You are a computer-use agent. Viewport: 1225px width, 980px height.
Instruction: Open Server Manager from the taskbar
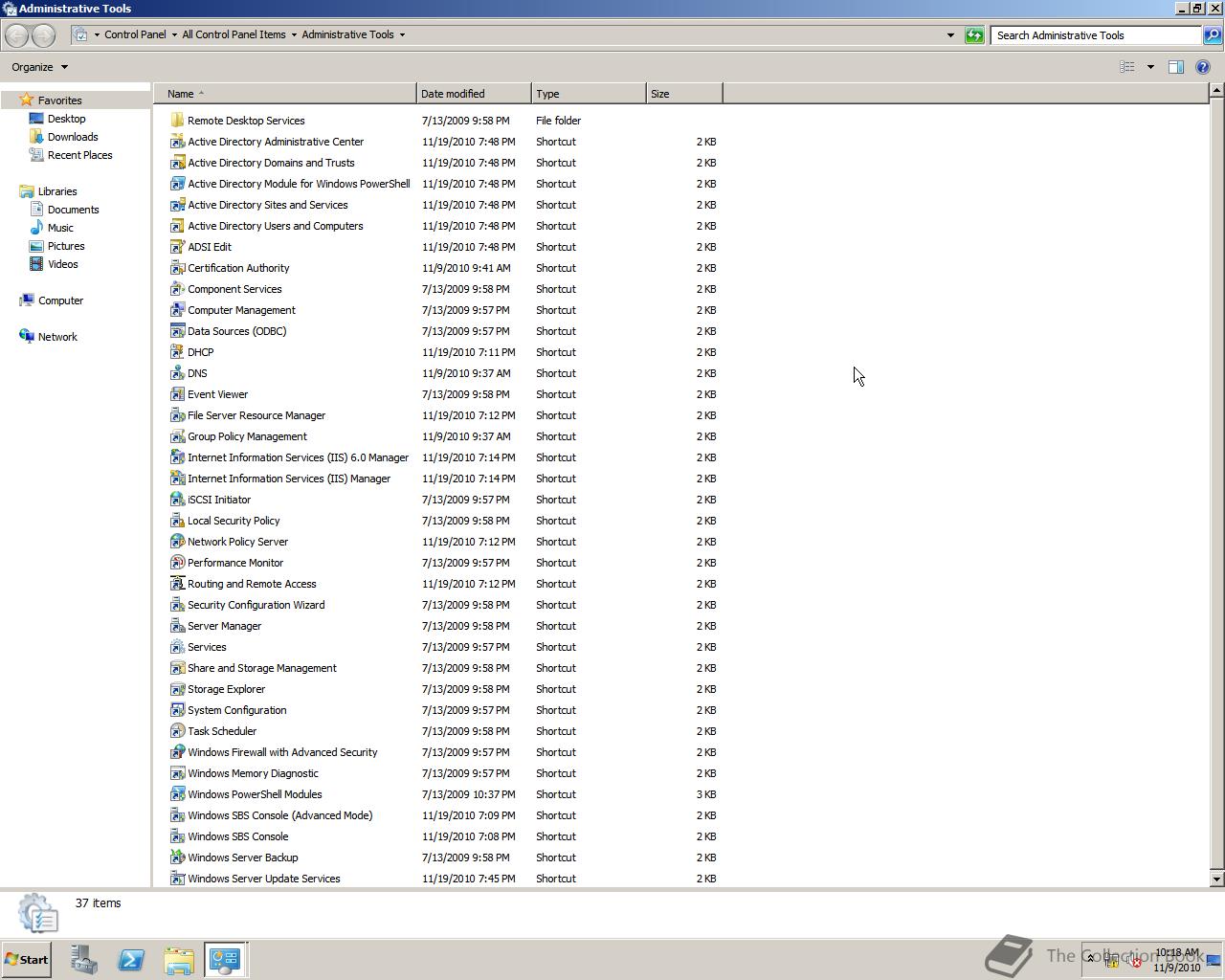[x=83, y=960]
